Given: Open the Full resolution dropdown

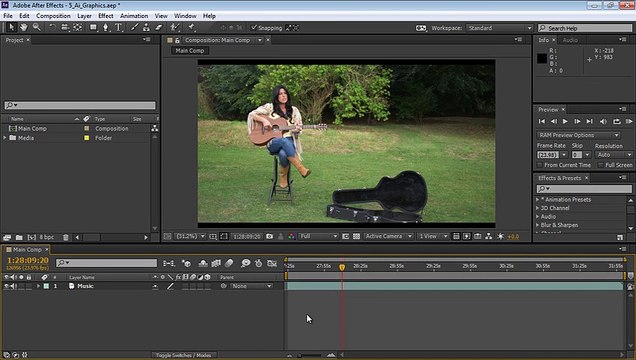Looking at the screenshot, I should point(318,236).
